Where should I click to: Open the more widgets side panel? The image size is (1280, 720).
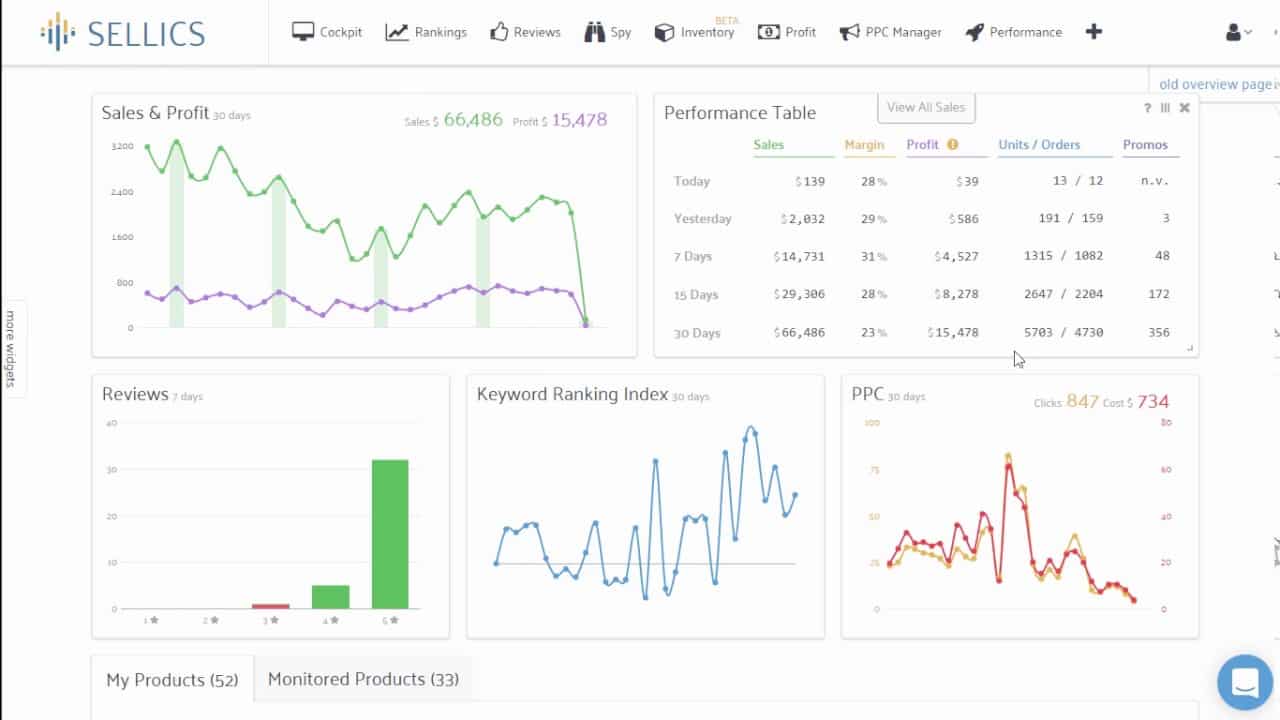click(13, 348)
